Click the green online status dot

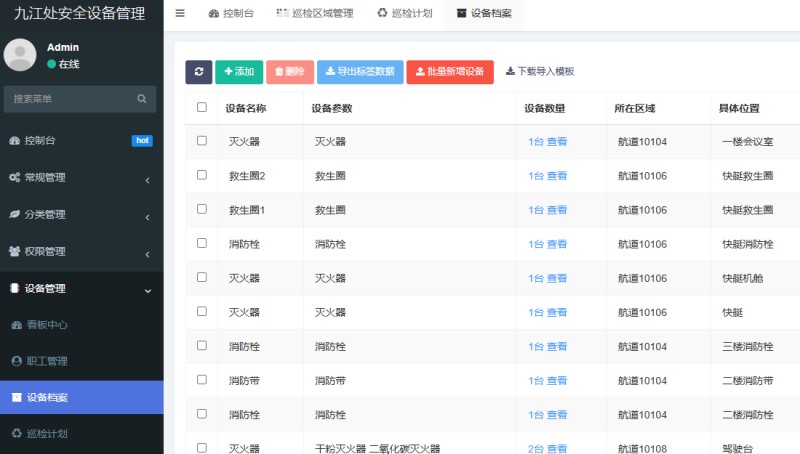[x=51, y=64]
